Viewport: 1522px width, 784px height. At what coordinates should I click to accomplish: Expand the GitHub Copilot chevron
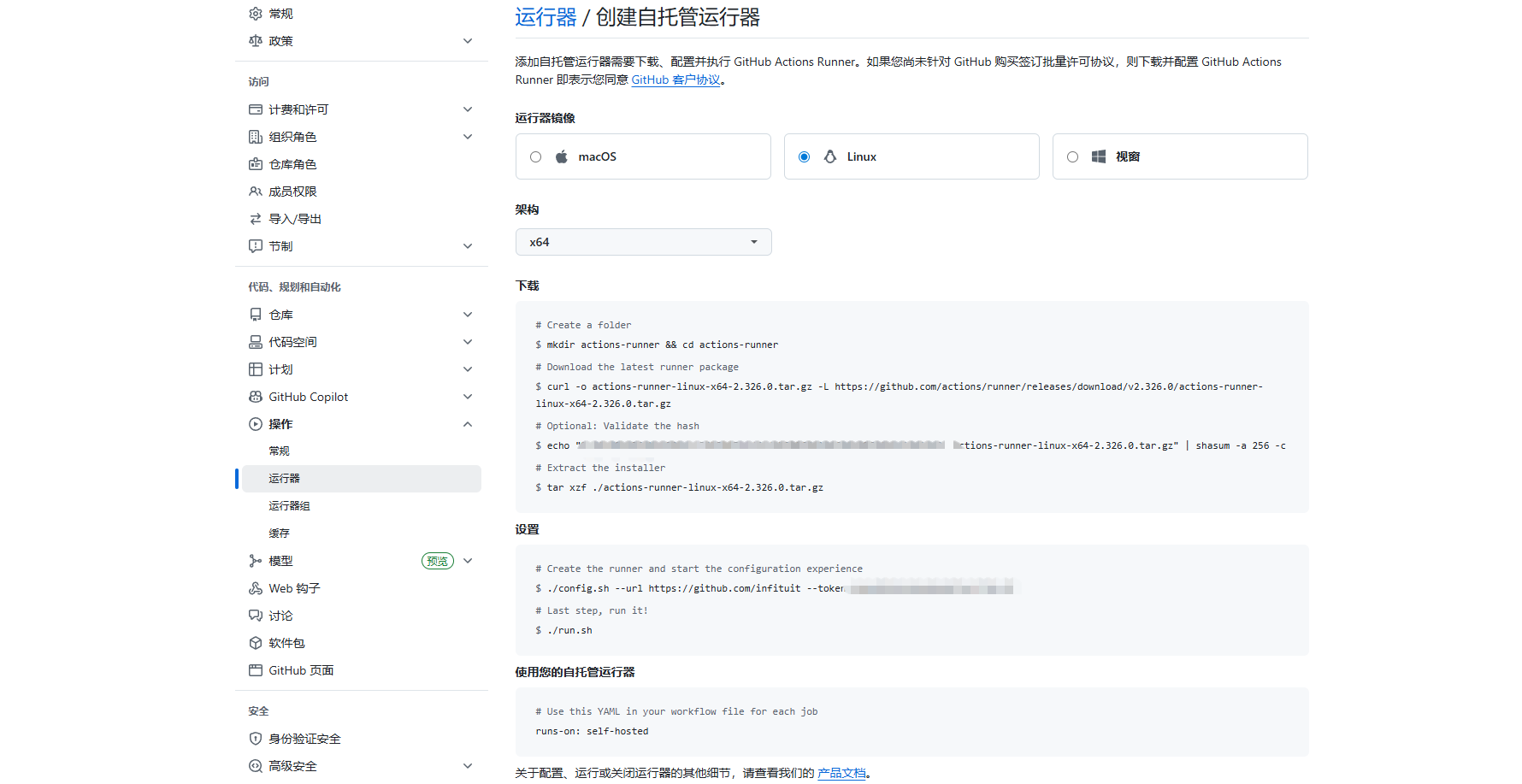468,397
